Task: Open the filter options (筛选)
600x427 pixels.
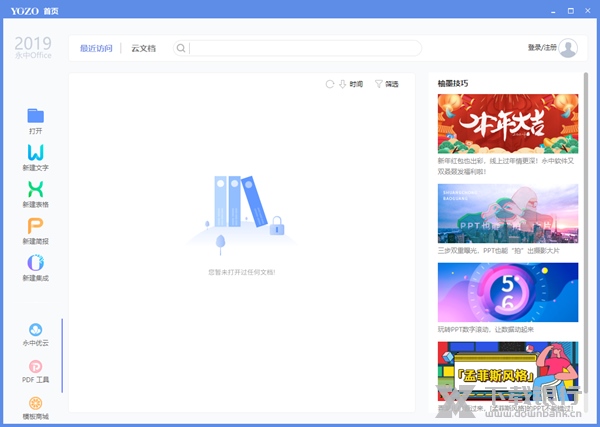Action: pos(386,84)
